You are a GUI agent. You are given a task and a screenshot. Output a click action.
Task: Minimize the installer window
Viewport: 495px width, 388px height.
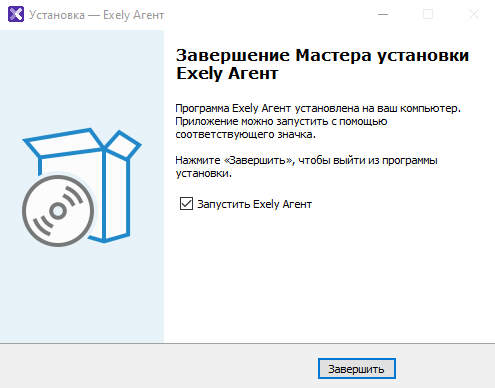[383, 14]
